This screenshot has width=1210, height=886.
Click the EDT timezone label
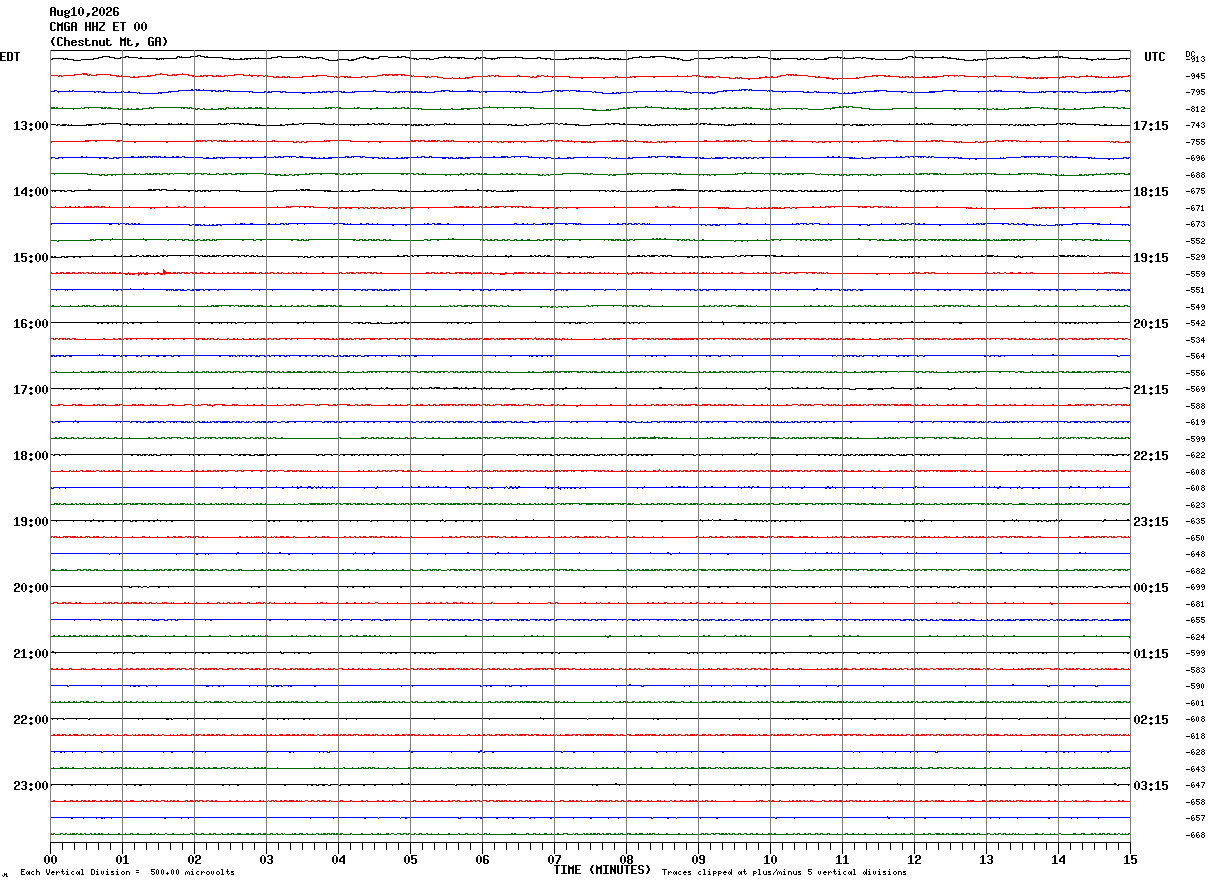tap(10, 57)
